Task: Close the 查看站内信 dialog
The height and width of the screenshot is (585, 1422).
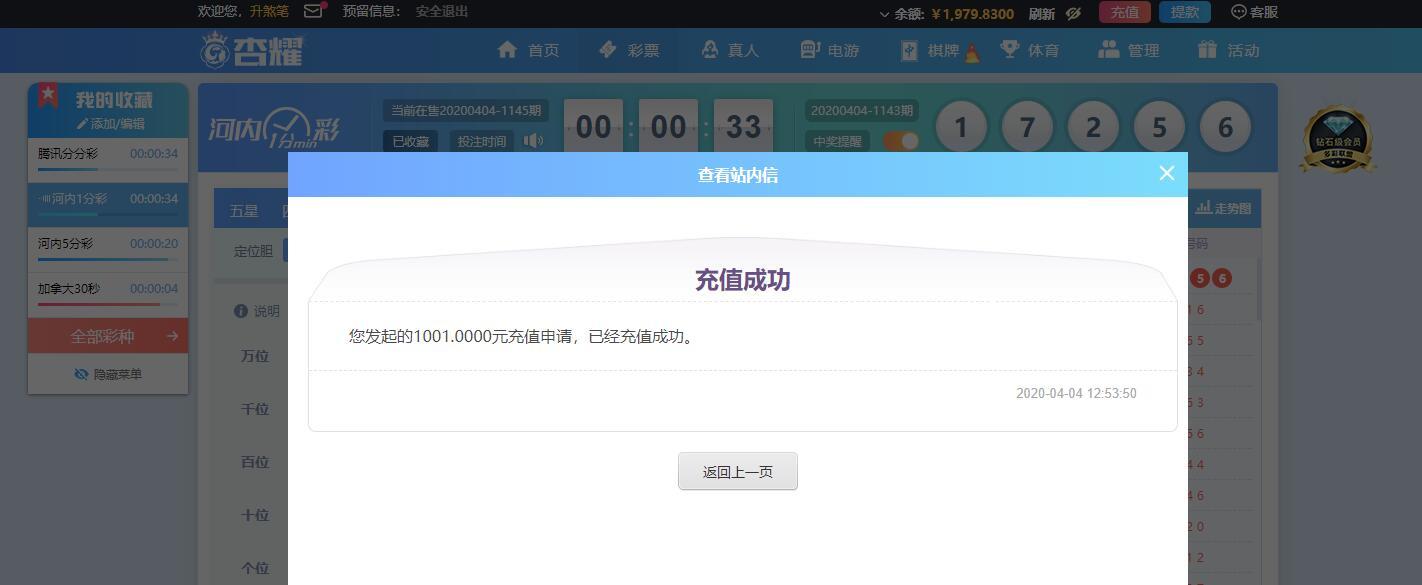Action: 1166,173
